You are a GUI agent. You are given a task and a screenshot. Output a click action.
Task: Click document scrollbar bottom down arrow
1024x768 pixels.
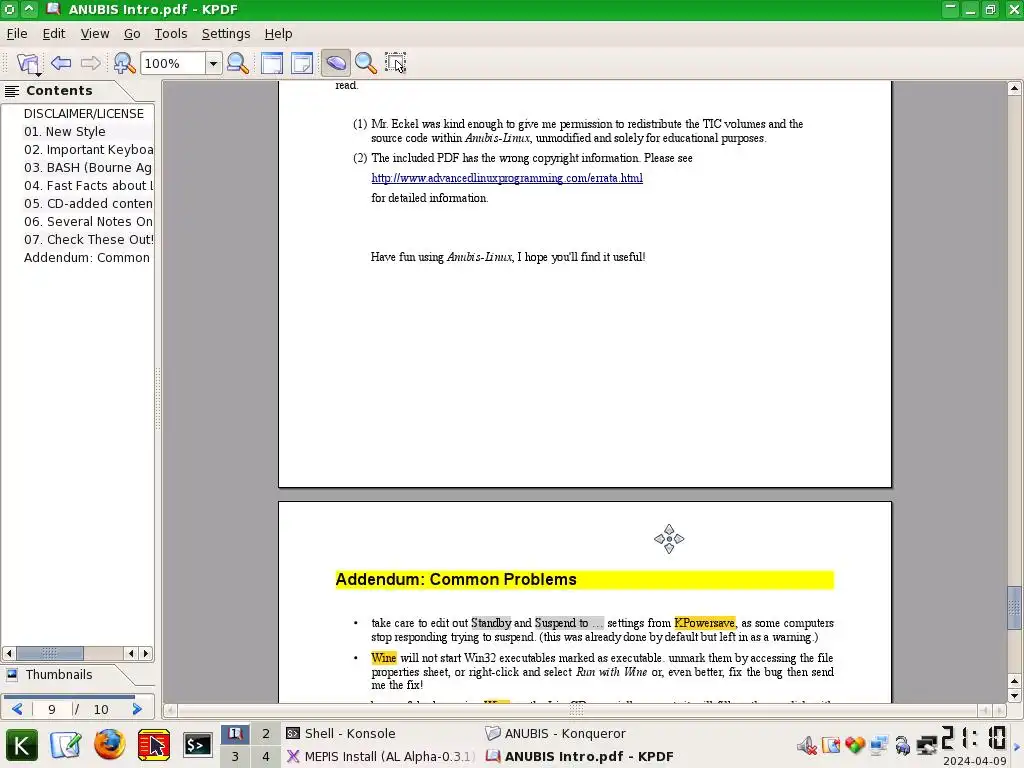[x=1014, y=696]
